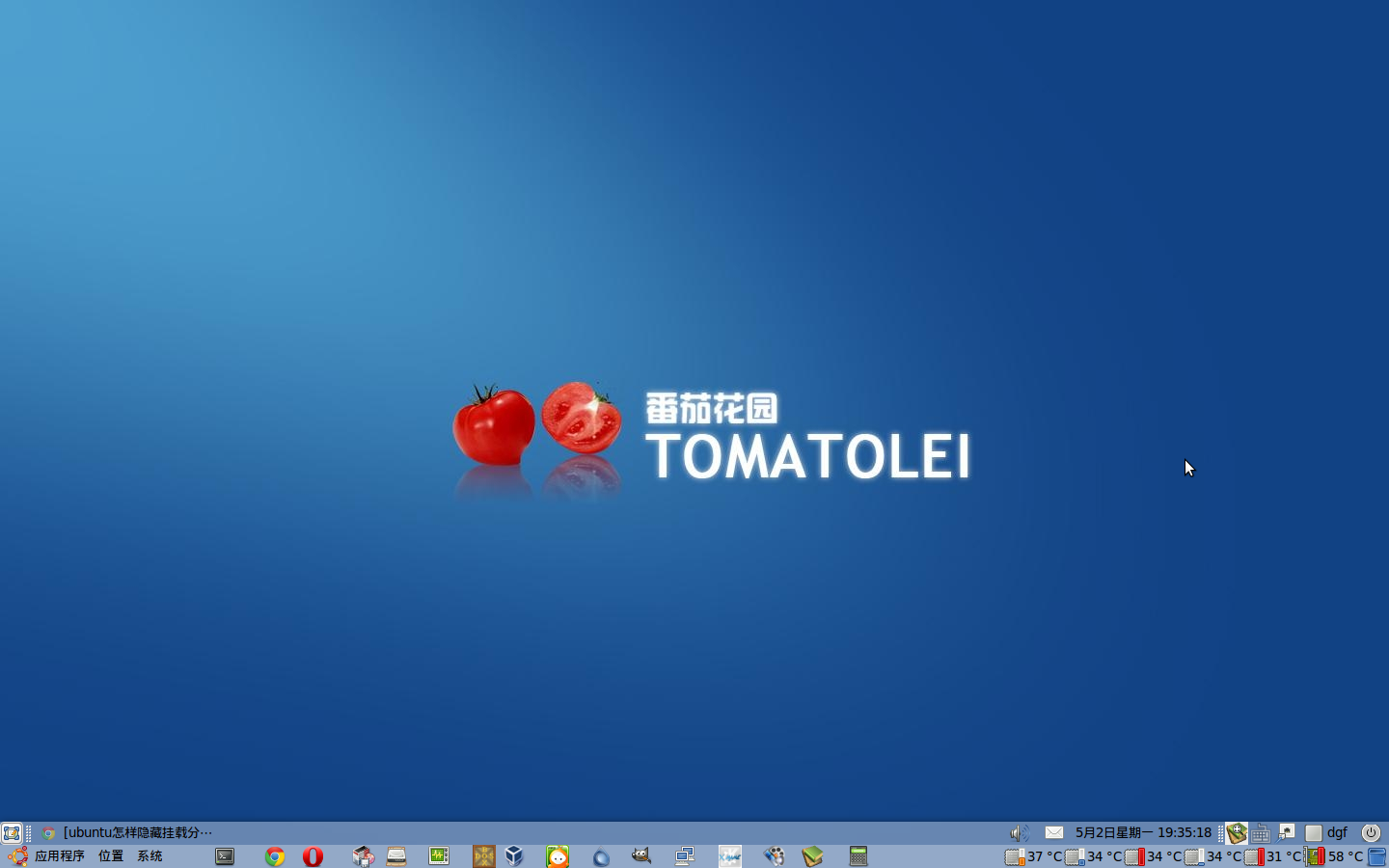Open the disk drive utility icon
The height and width of the screenshot is (868, 1389).
(x=396, y=856)
